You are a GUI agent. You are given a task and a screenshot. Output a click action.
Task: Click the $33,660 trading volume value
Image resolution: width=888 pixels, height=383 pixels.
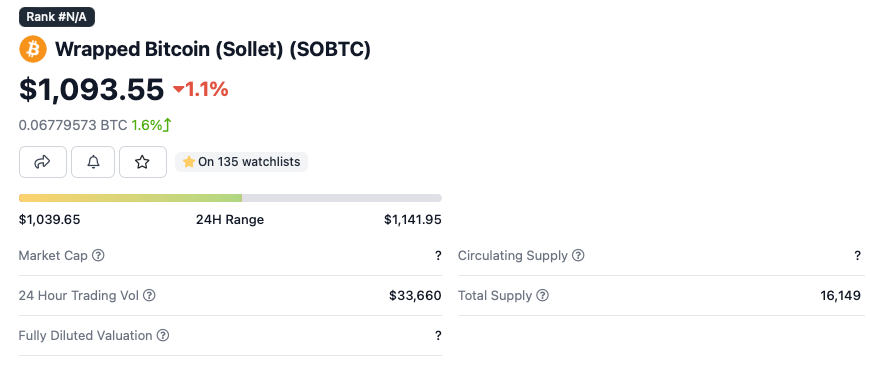(415, 295)
